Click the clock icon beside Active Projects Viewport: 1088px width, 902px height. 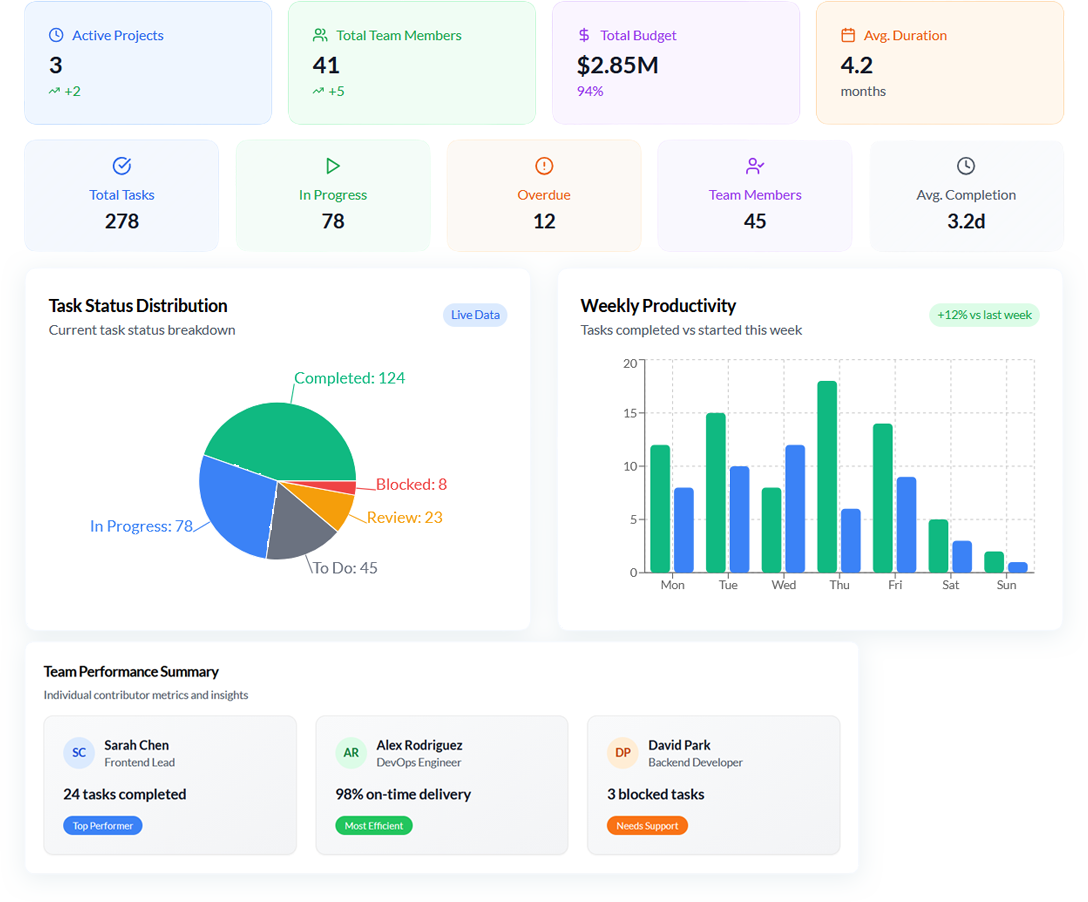point(56,35)
